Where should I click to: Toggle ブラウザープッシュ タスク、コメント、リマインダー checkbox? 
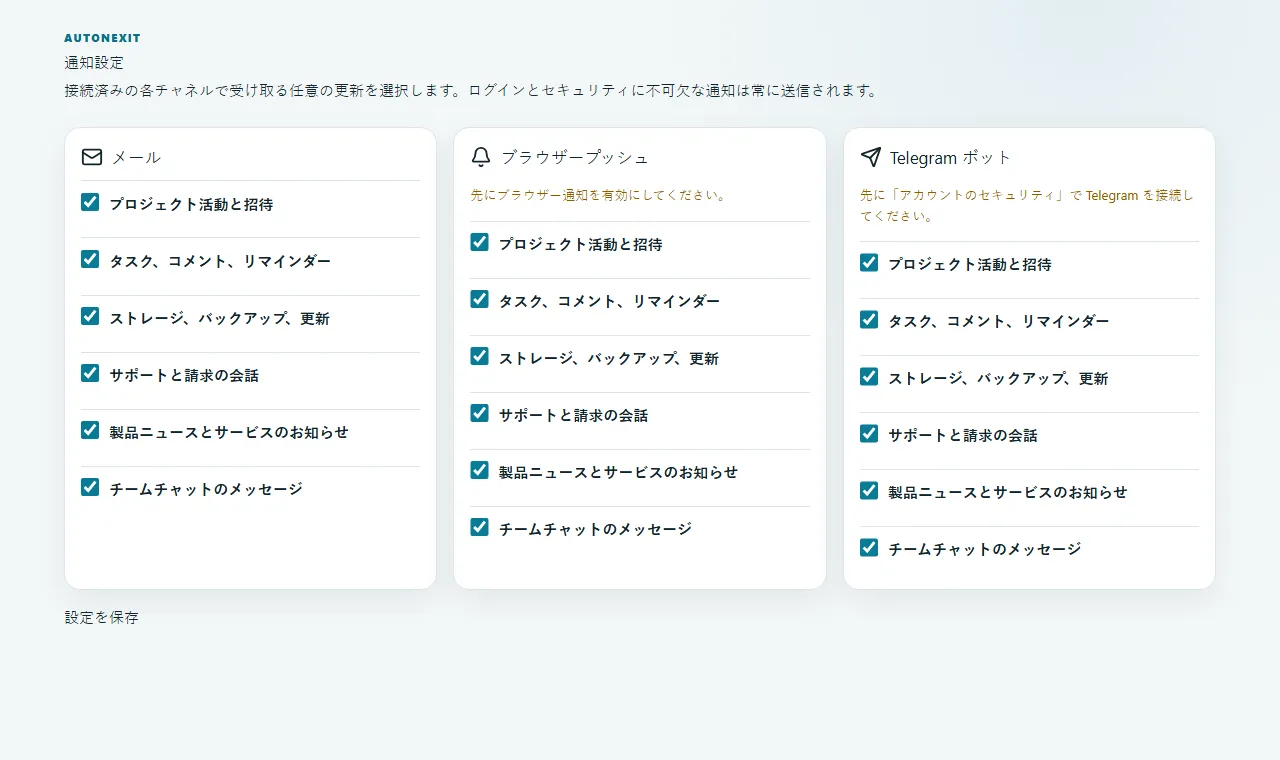tap(480, 299)
